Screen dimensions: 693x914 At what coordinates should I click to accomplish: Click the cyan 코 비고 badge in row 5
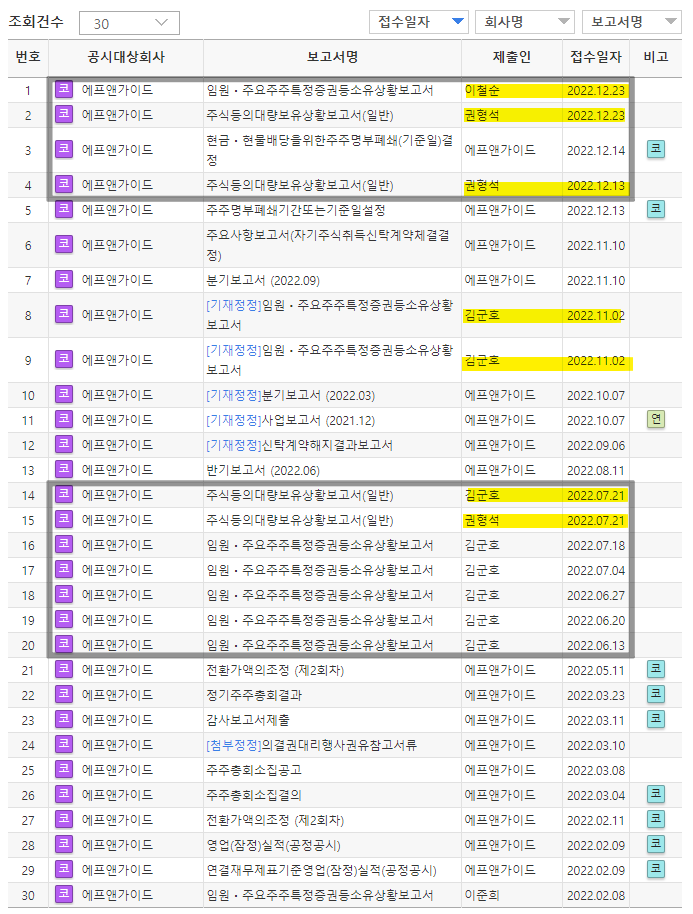pyautogui.click(x=656, y=209)
